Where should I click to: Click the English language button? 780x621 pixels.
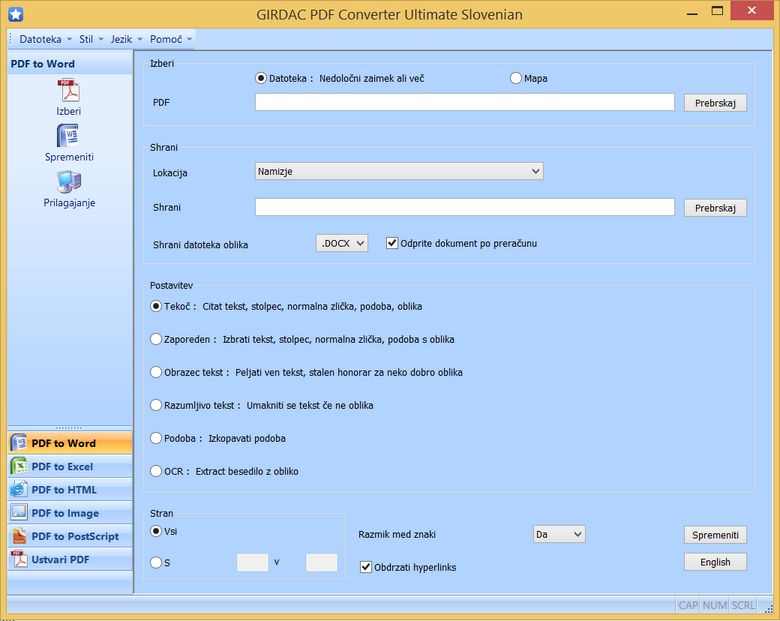point(715,562)
